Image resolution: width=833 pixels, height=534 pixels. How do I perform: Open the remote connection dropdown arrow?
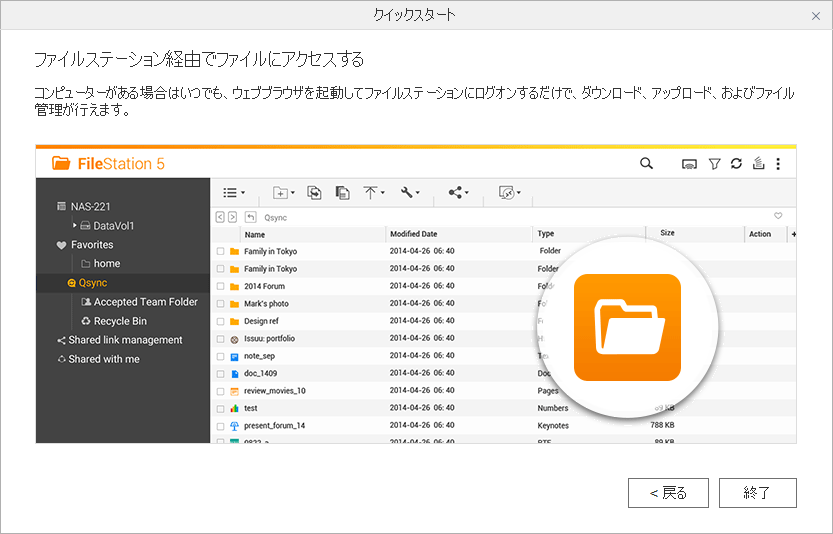pyautogui.click(x=518, y=193)
